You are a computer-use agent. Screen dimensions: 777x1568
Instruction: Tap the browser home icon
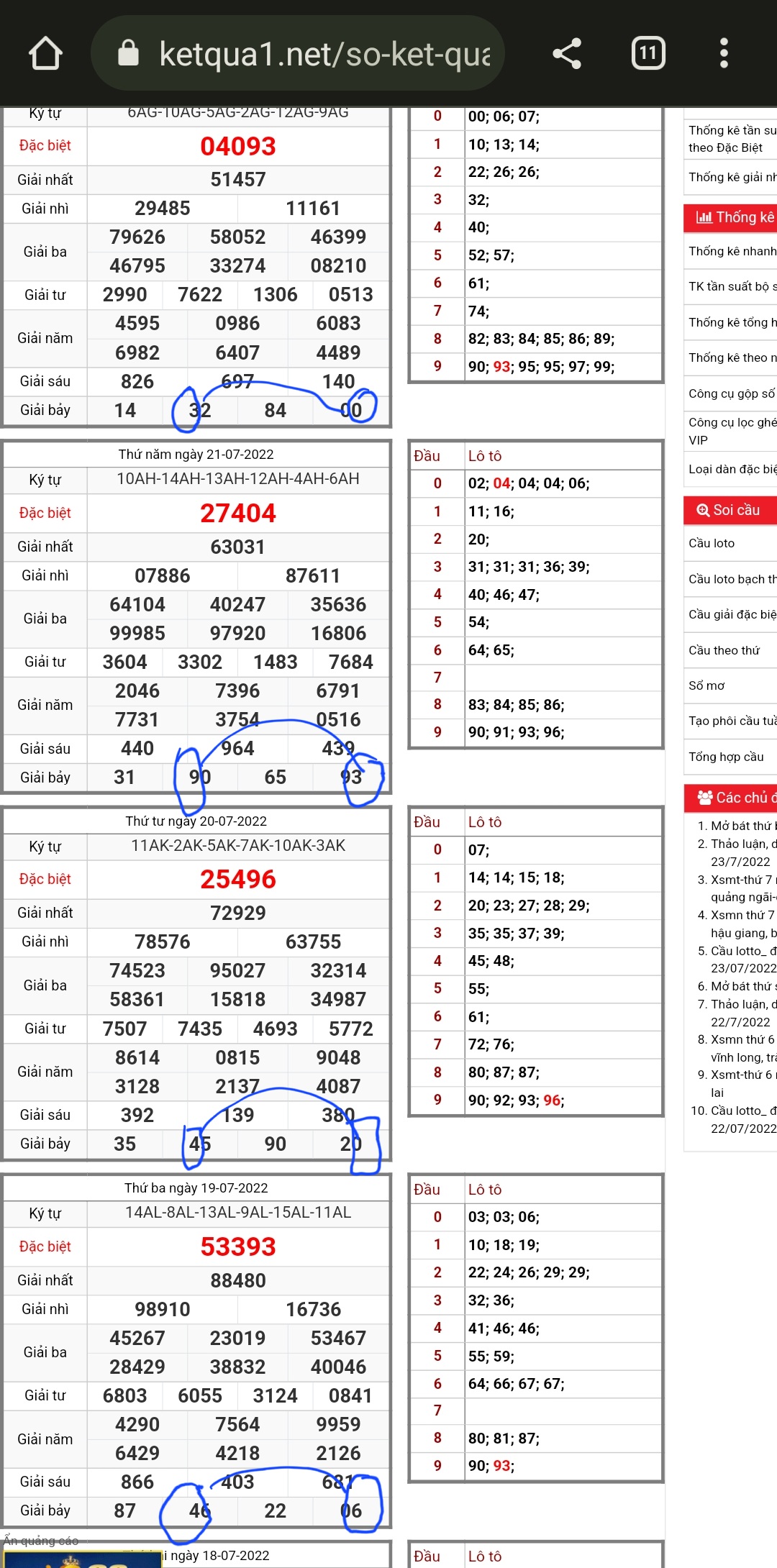pos(45,53)
